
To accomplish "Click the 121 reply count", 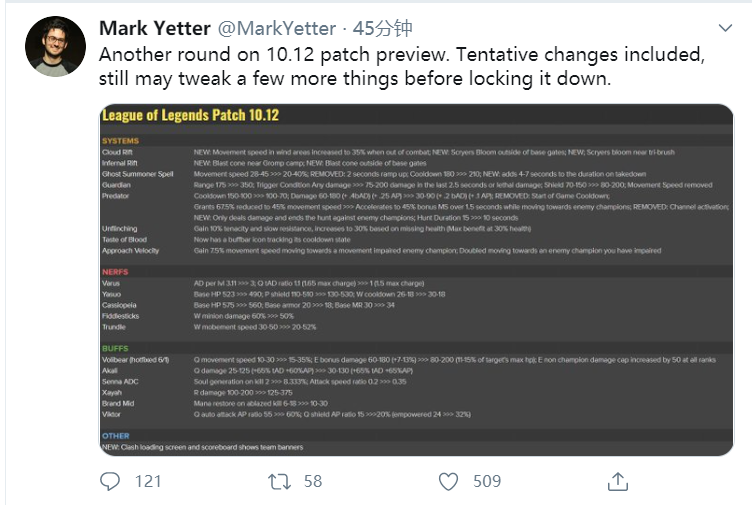I will pos(148,481).
